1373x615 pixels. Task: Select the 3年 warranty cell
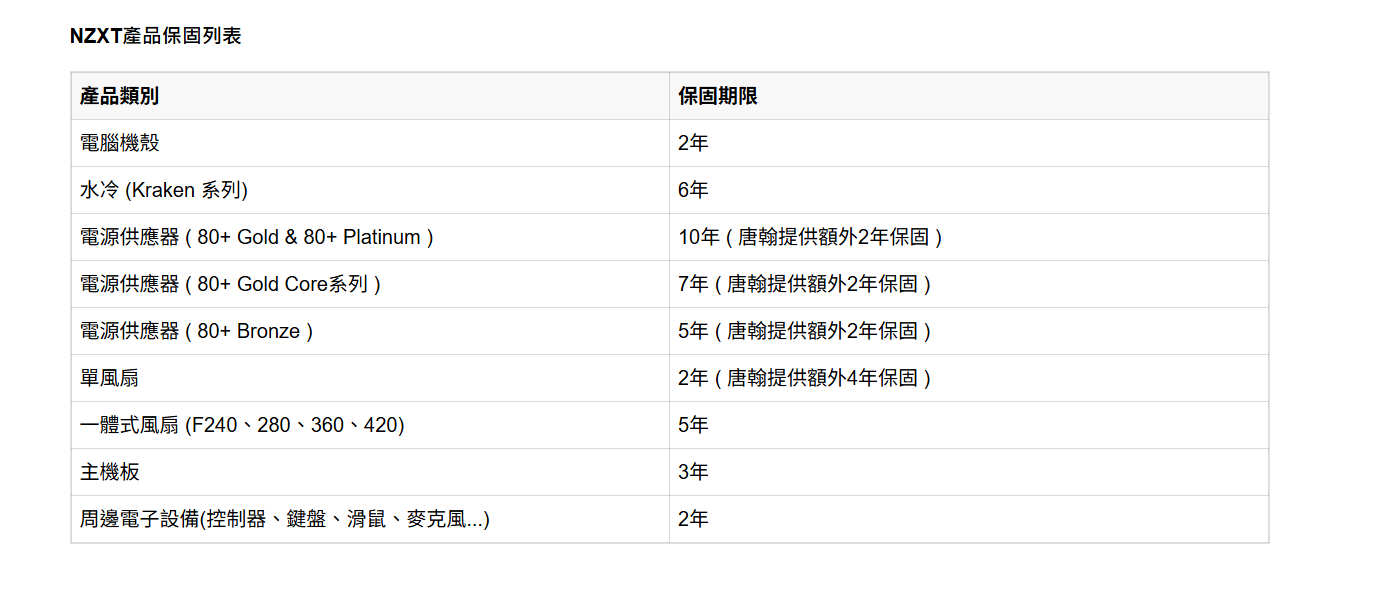pyautogui.click(x=693, y=472)
